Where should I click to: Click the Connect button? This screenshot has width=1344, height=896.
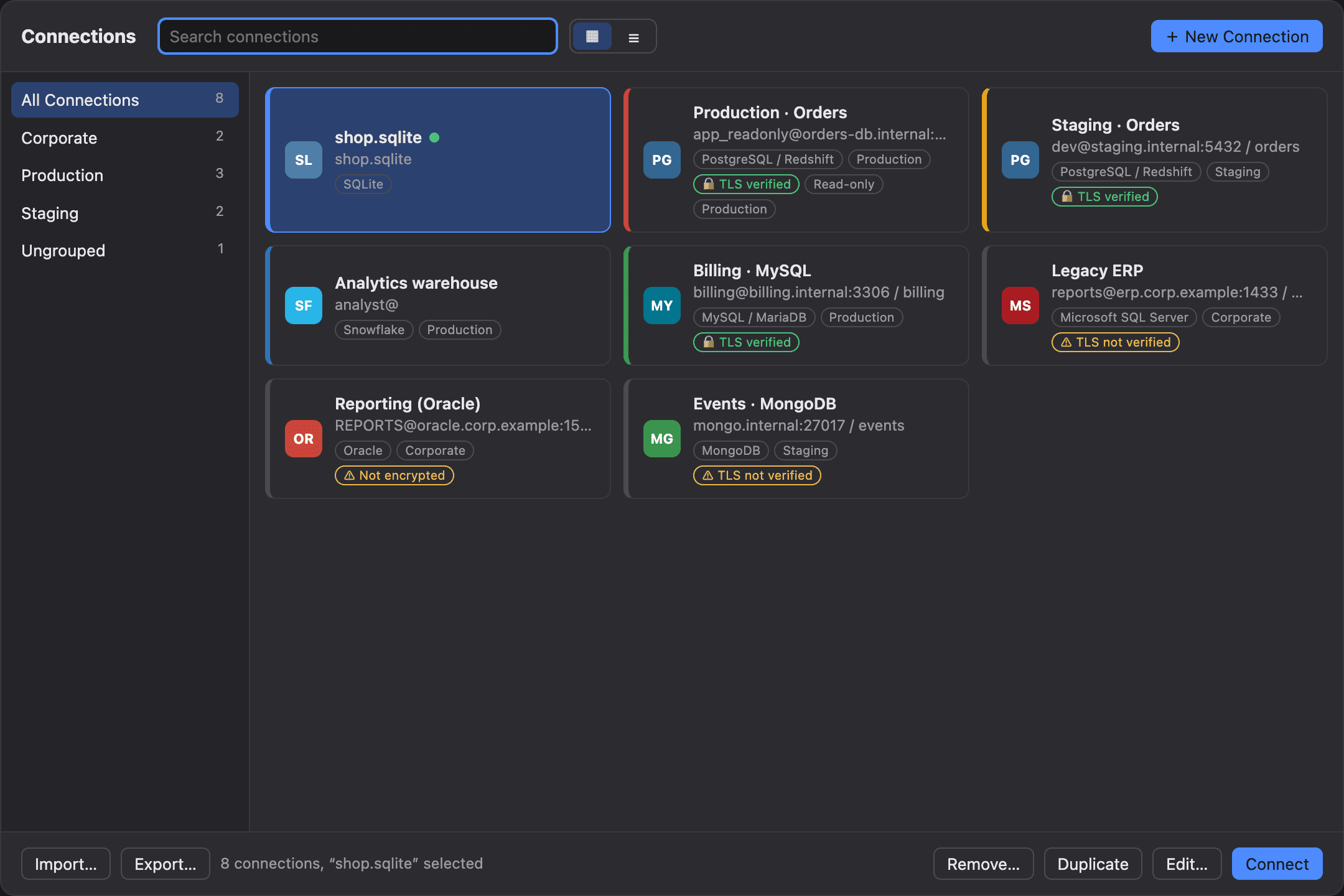(x=1277, y=864)
